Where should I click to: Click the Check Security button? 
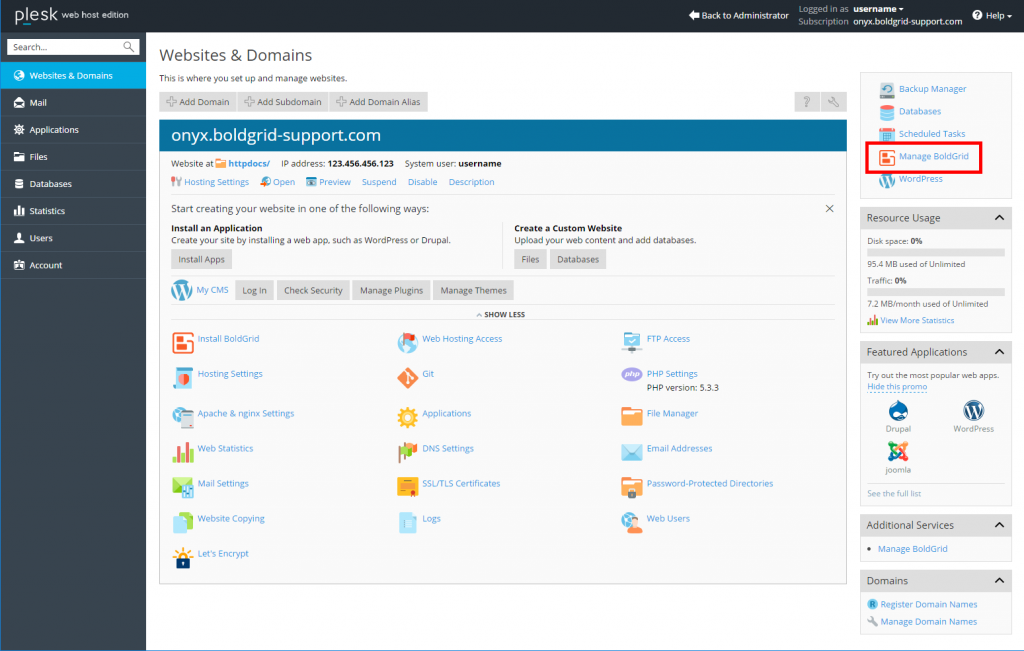click(313, 291)
